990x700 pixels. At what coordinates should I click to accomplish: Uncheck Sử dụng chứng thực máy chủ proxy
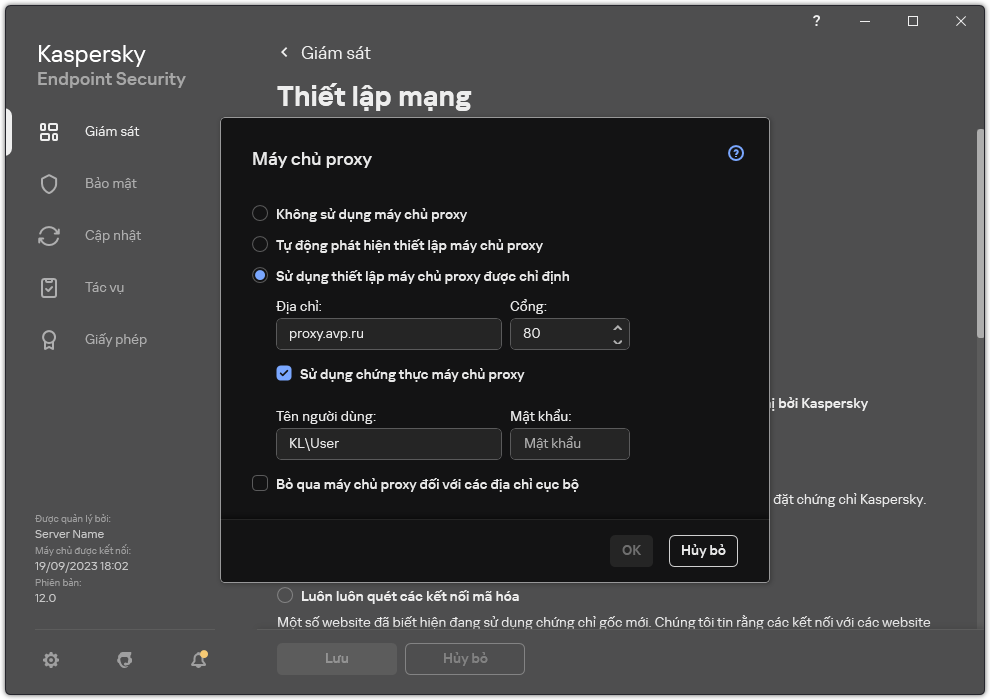pos(284,373)
